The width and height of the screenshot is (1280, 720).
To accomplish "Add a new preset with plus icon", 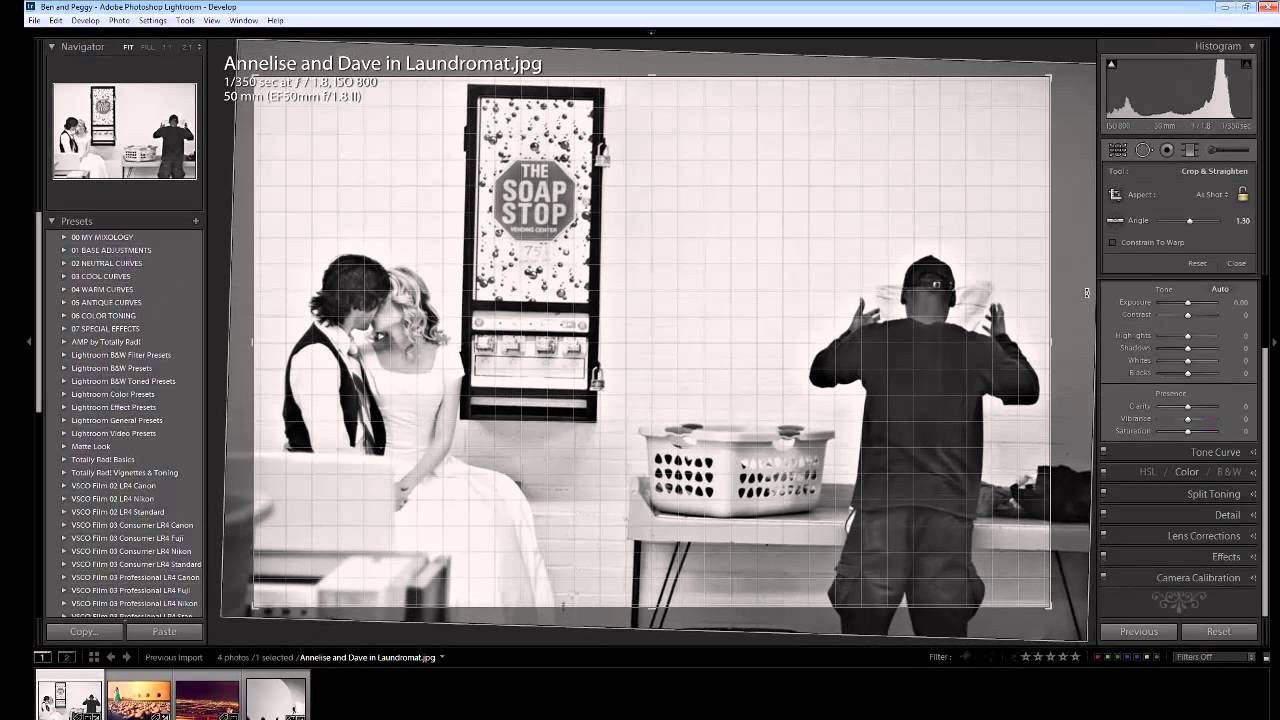I will point(196,221).
